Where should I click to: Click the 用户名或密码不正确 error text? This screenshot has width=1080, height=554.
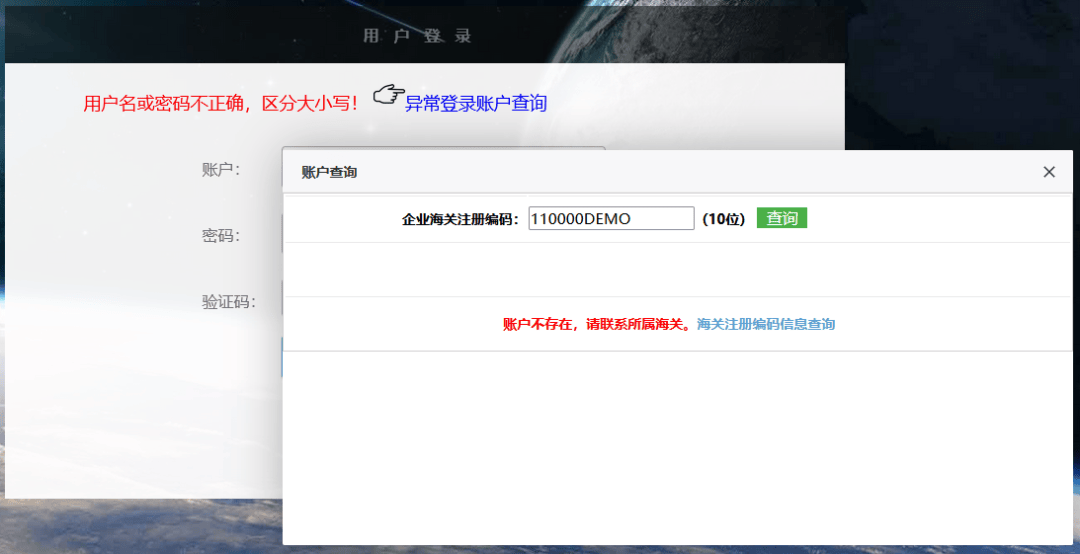(220, 103)
